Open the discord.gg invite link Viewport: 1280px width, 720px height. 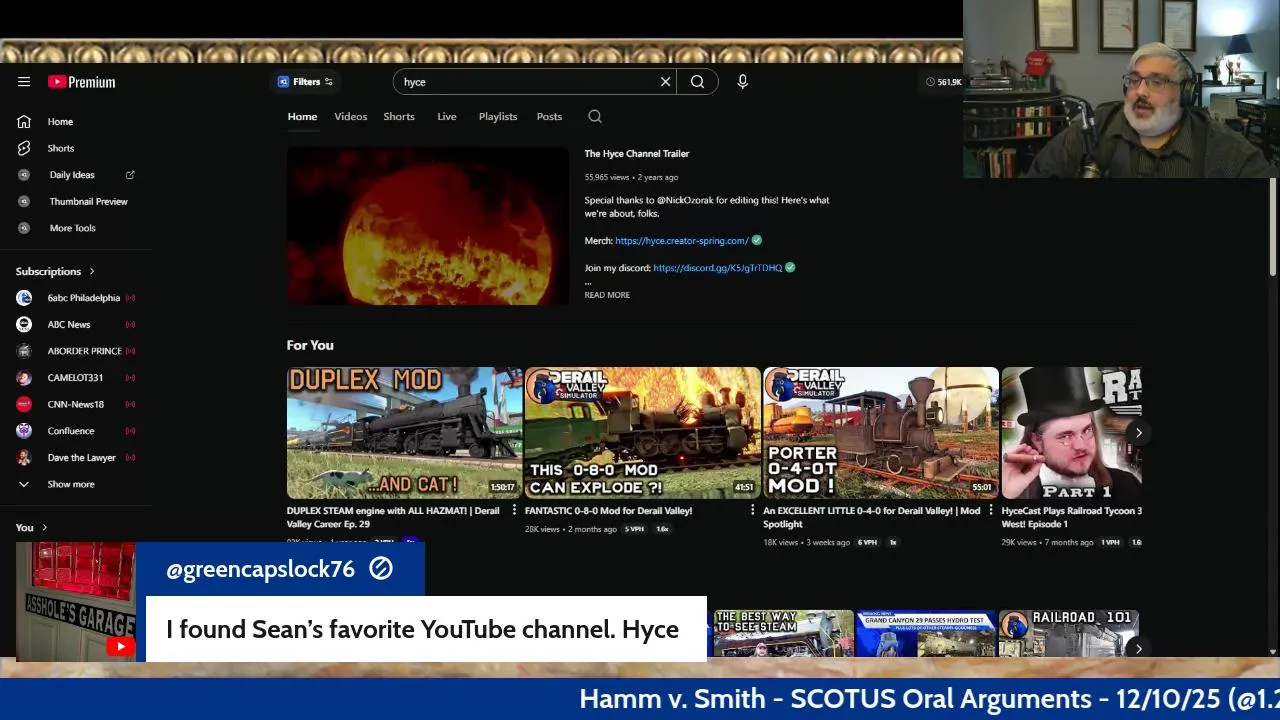(x=717, y=268)
